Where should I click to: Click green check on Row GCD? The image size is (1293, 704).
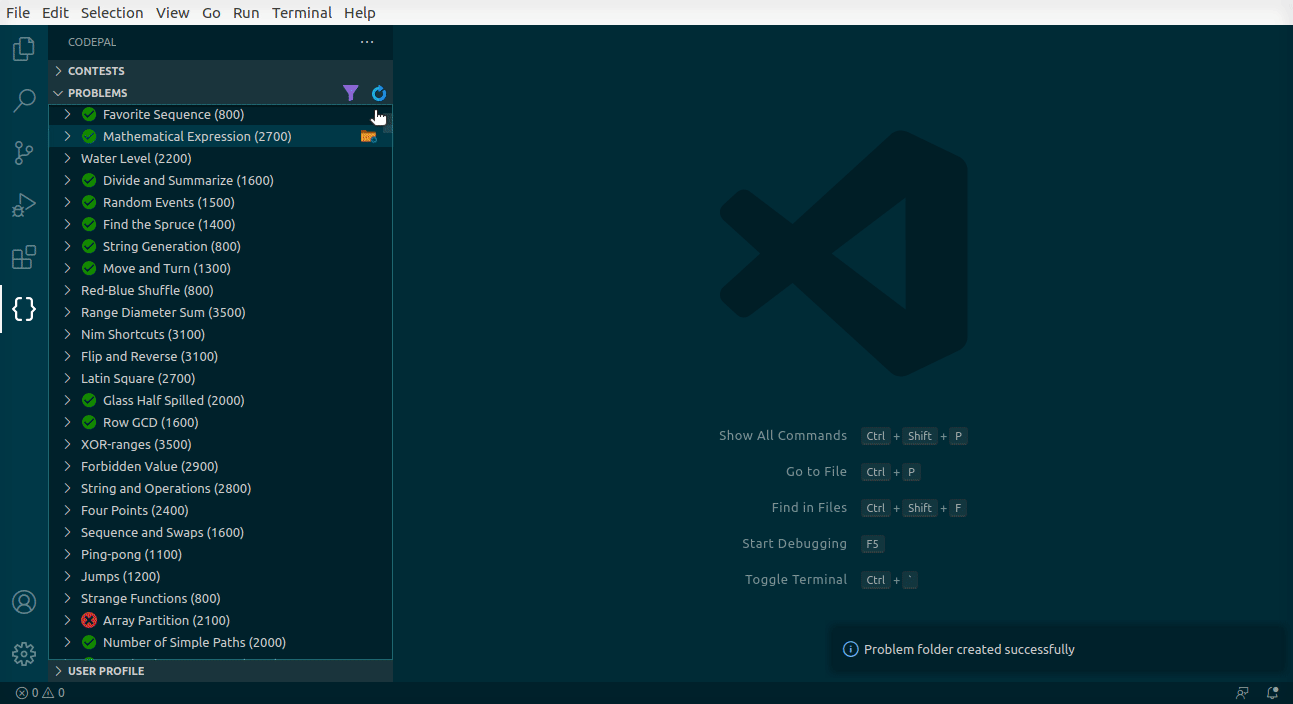[x=89, y=422]
